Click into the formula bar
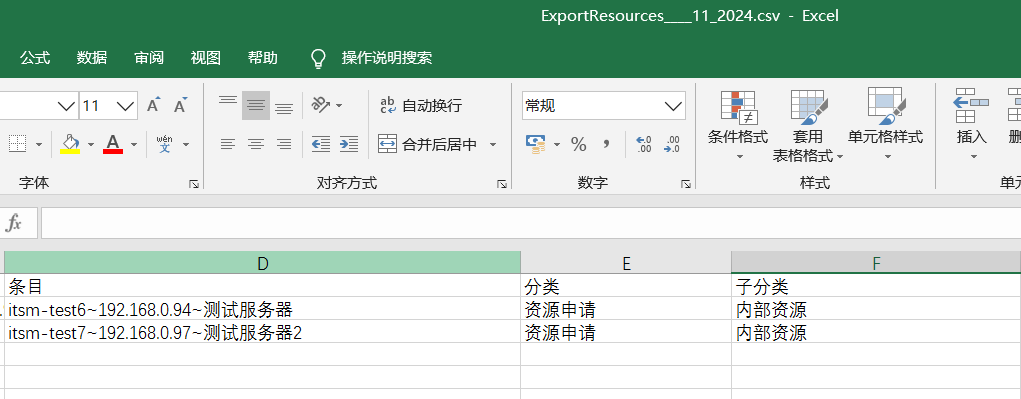The height and width of the screenshot is (399, 1021). tap(531, 223)
